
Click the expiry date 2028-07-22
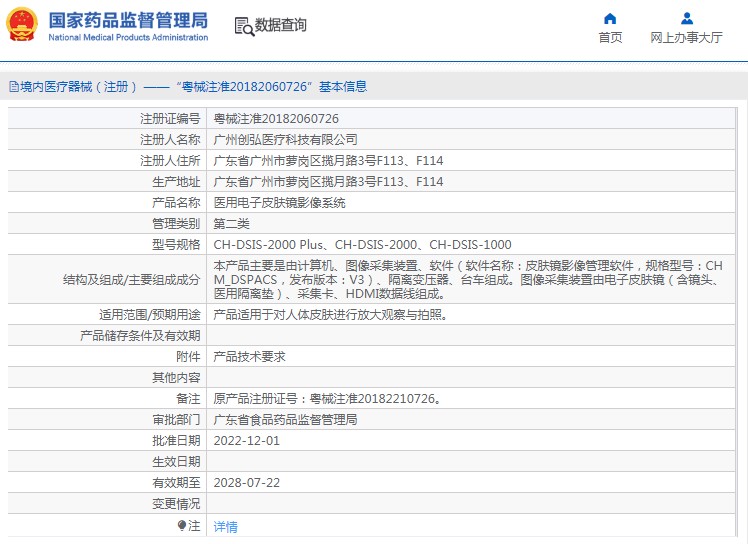pyautogui.click(x=246, y=483)
